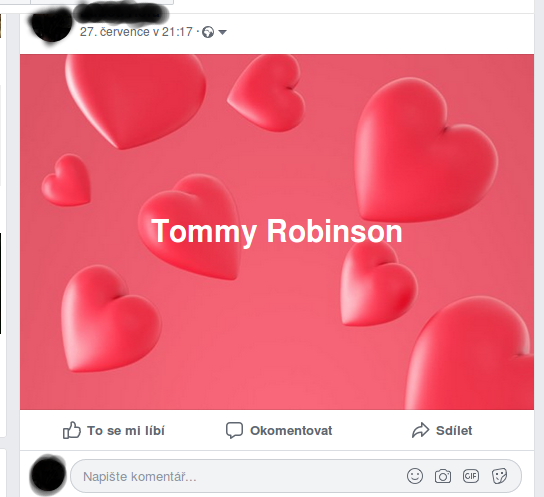Viewport: 544px width, 497px height.
Task: Open the GIF picker icon
Action: [471, 476]
